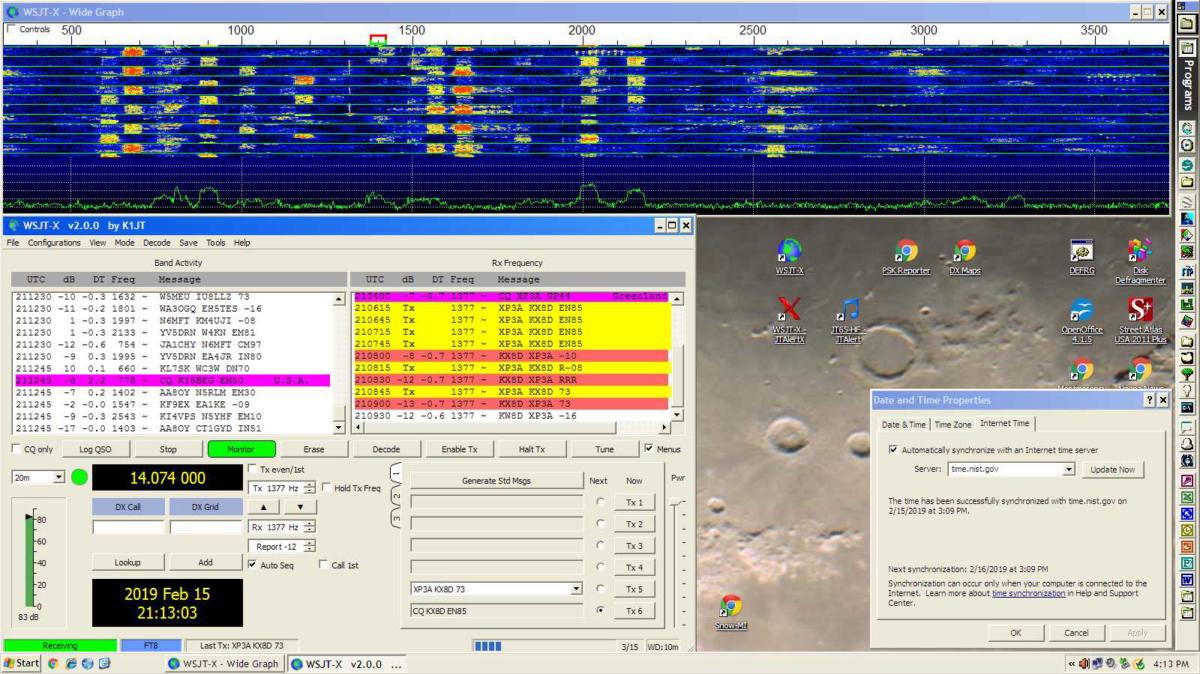This screenshot has height=674, width=1200.
Task: Click the Update Now button
Action: (1112, 469)
